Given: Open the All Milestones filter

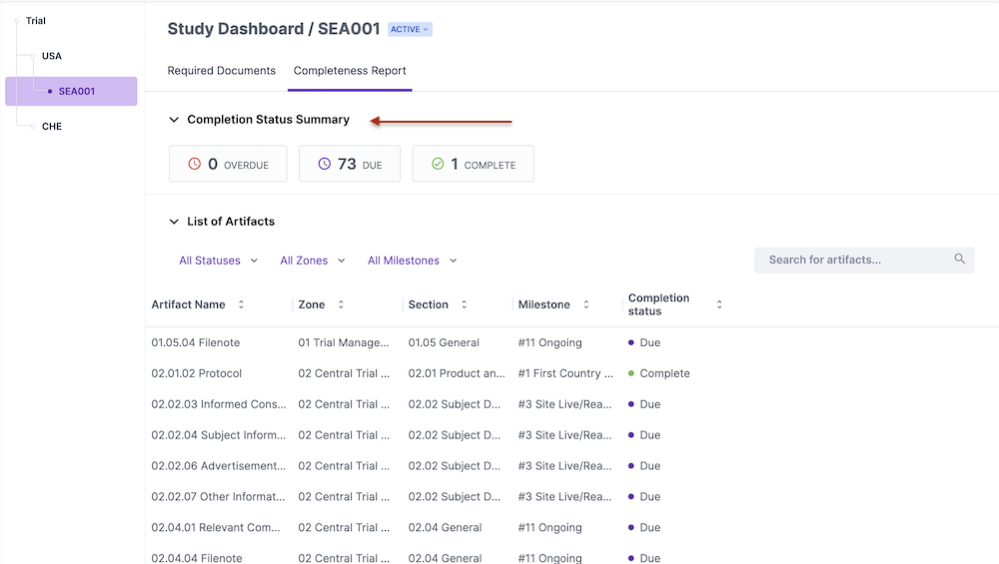Looking at the screenshot, I should [412, 261].
